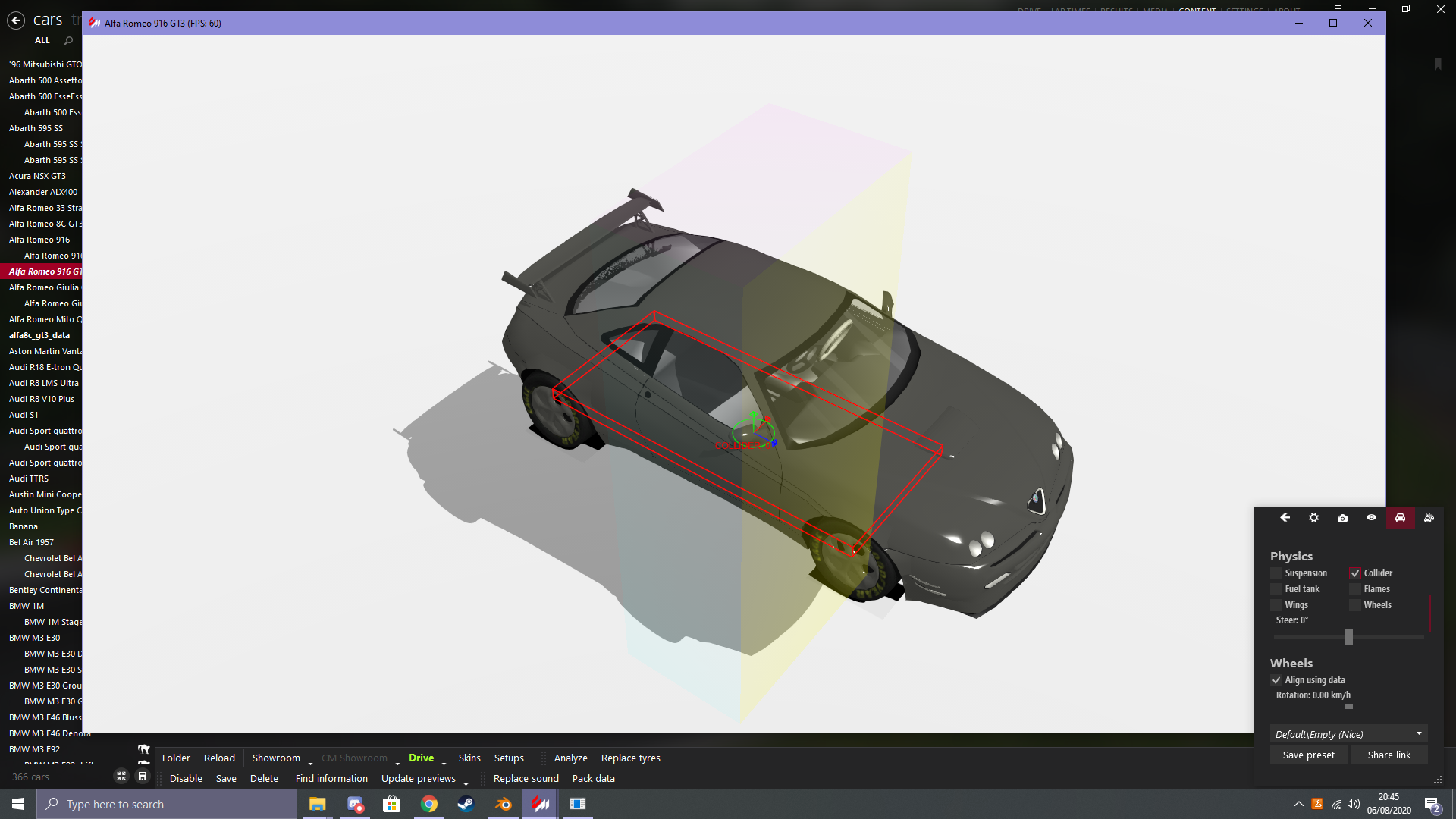This screenshot has width=1456, height=819.
Task: Click the ALL filter tab in cars list
Action: point(42,40)
